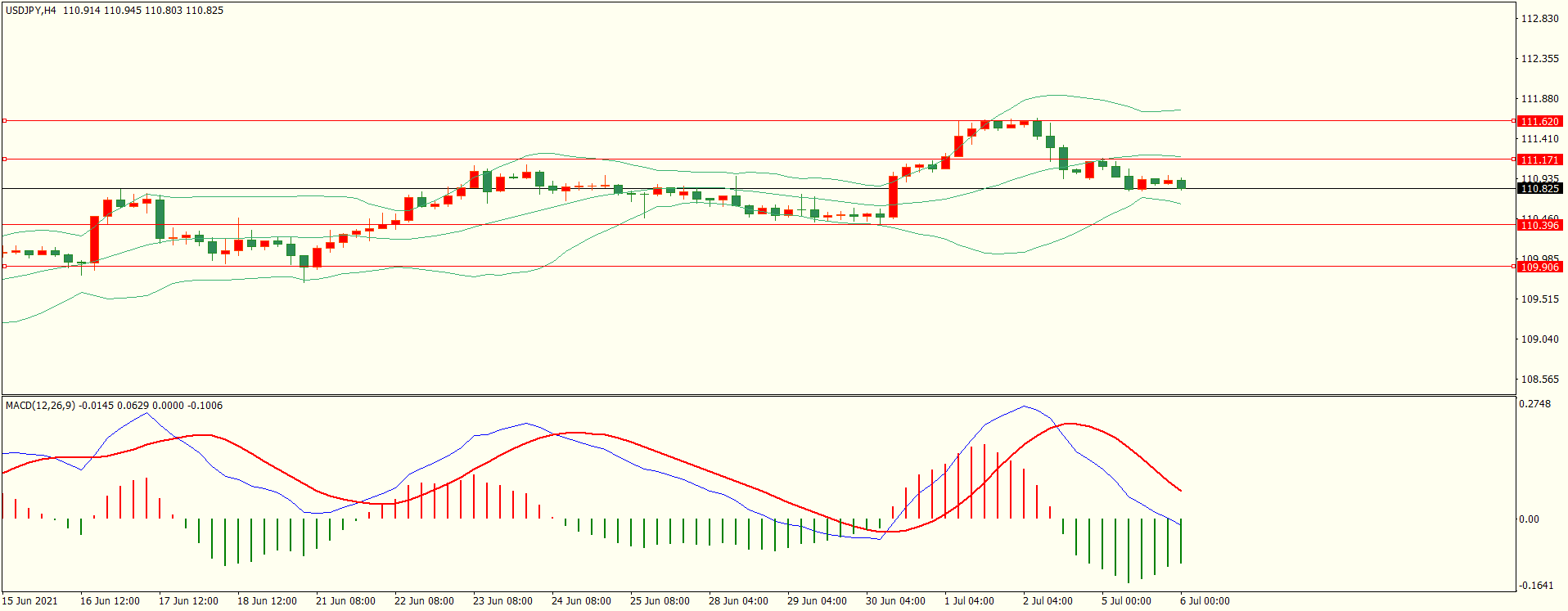Click the 21 Jun 08:00 time label
Image resolution: width=1568 pixels, height=611 pixels.
345,601
